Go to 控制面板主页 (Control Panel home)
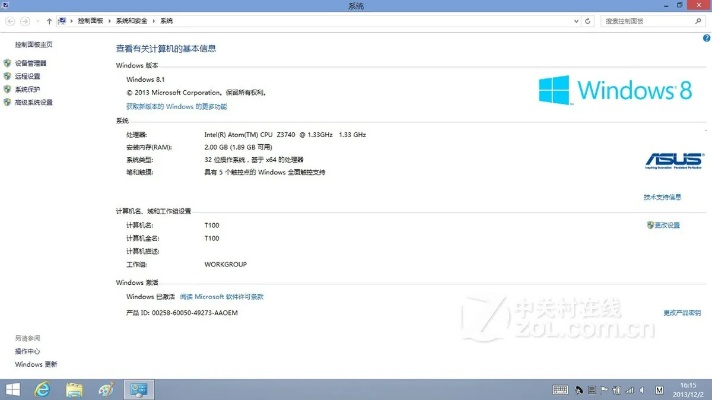712x400 pixels. pos(33,44)
